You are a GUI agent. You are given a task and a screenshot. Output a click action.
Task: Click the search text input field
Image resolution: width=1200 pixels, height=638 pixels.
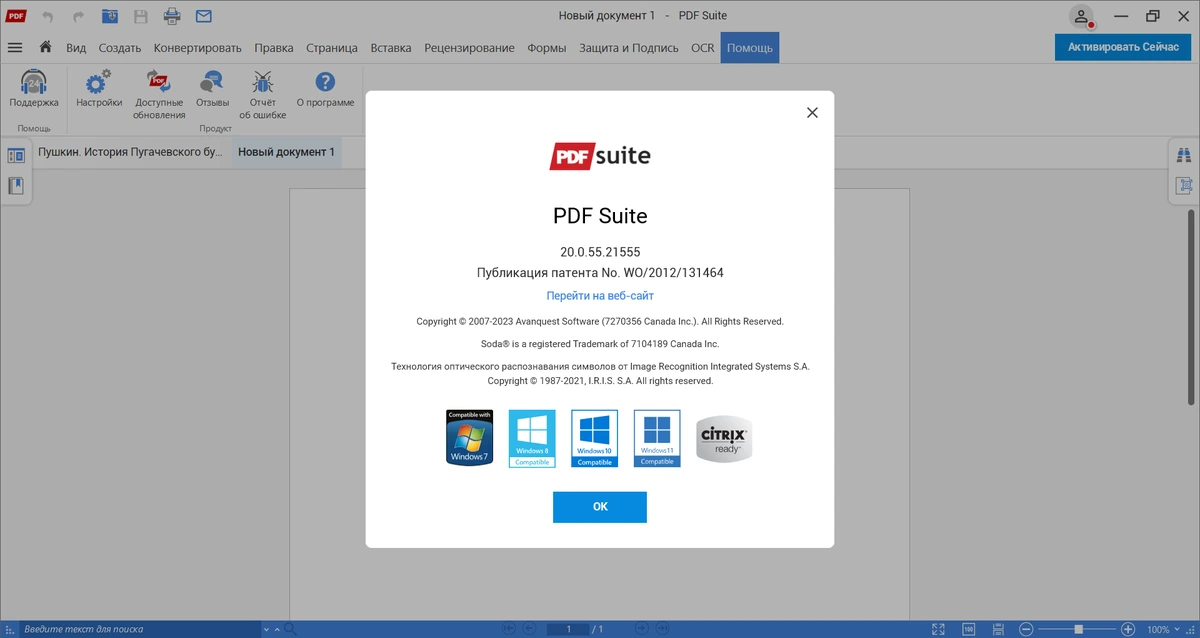coord(138,629)
